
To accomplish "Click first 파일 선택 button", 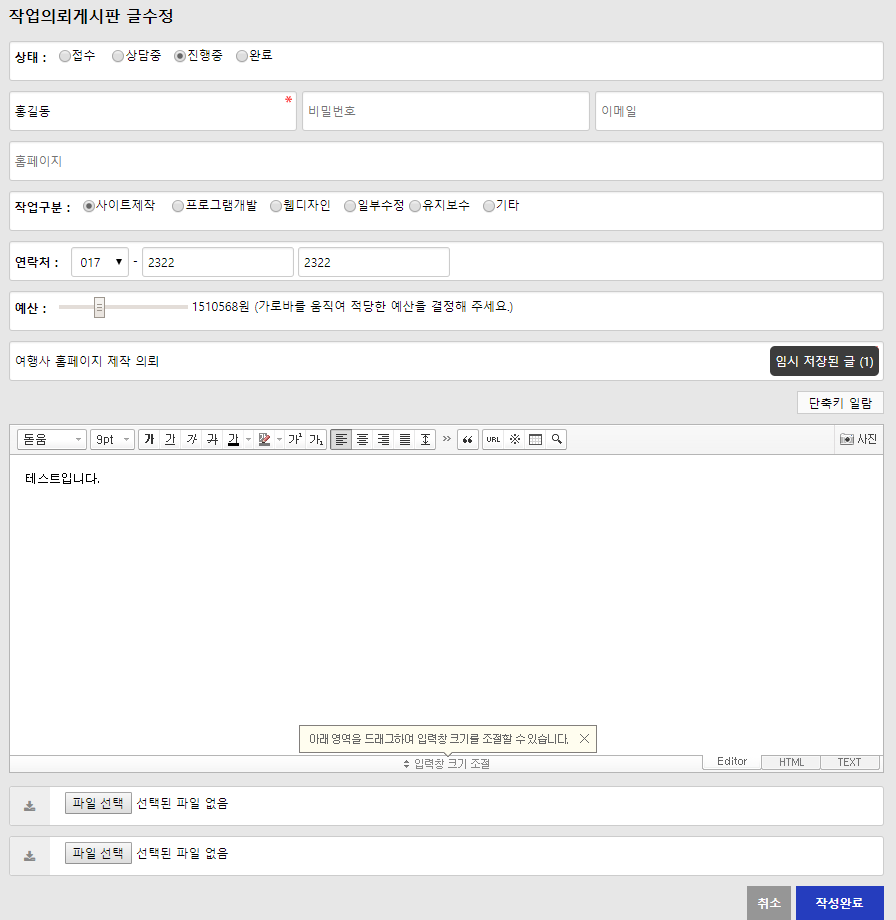I will click(98, 803).
